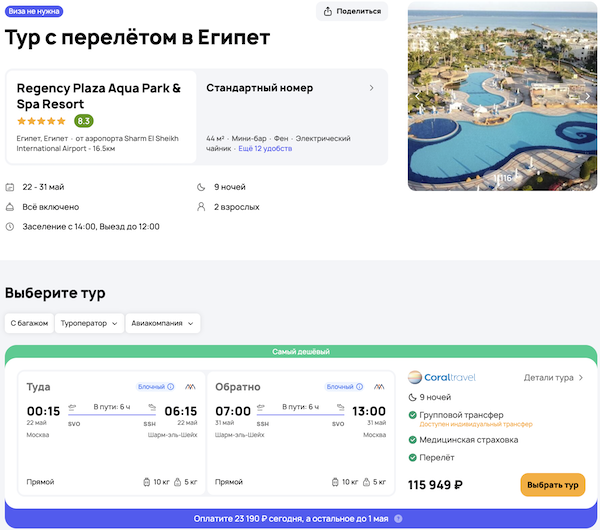Toggle the С багажом filter
This screenshot has width=600, height=530.
coord(29,323)
